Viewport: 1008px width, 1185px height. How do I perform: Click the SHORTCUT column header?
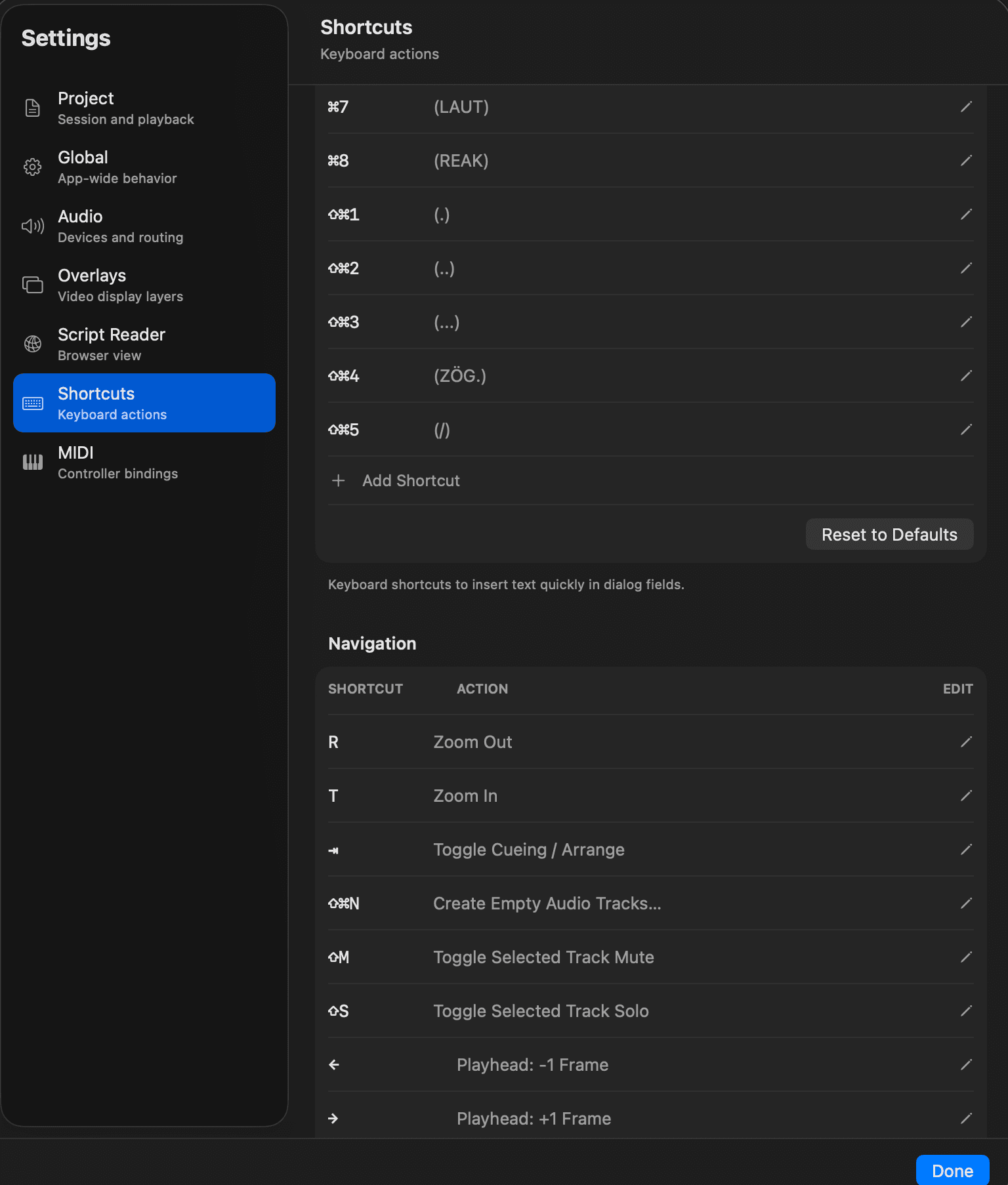click(x=366, y=689)
